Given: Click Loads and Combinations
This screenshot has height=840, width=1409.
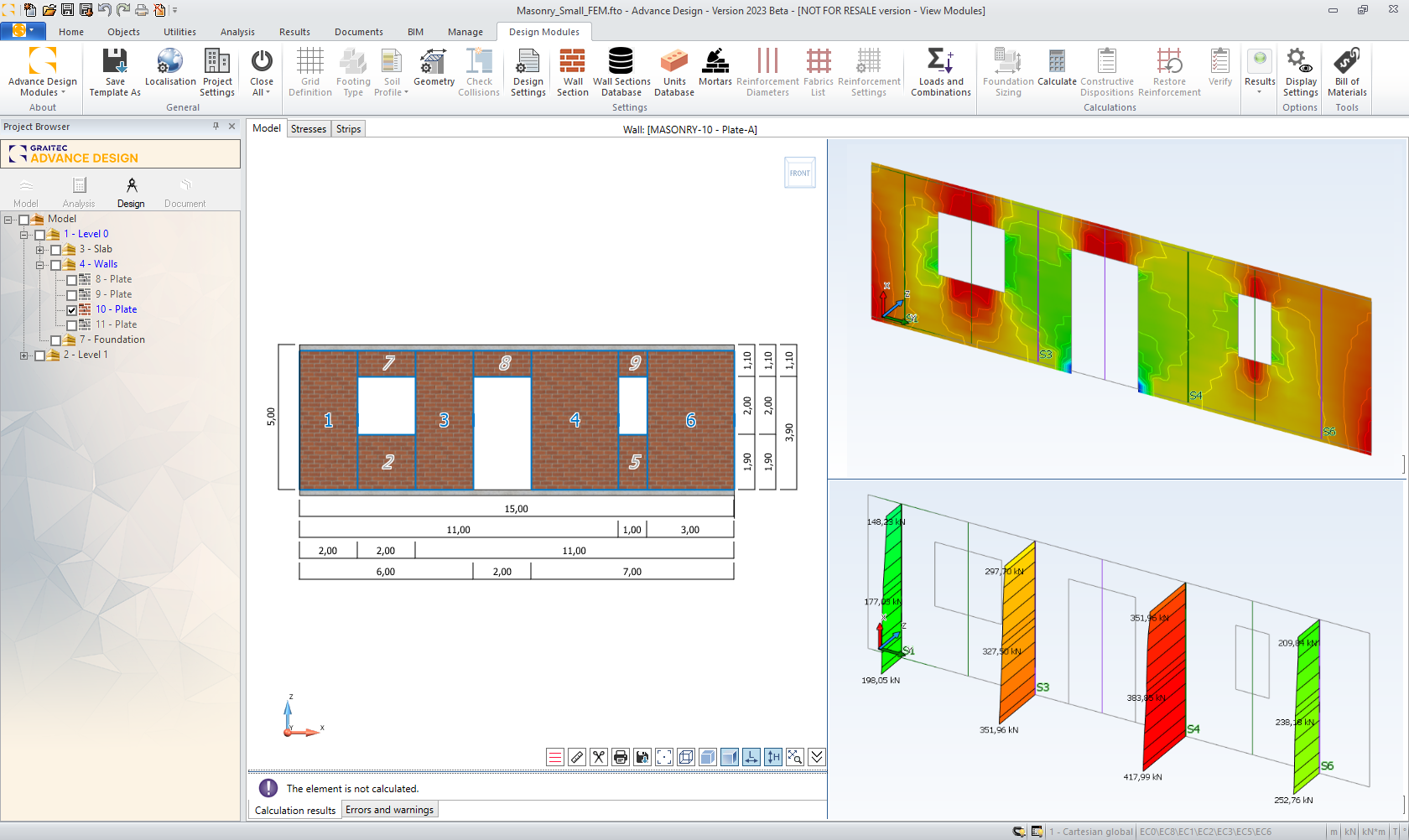Looking at the screenshot, I should click(941, 72).
